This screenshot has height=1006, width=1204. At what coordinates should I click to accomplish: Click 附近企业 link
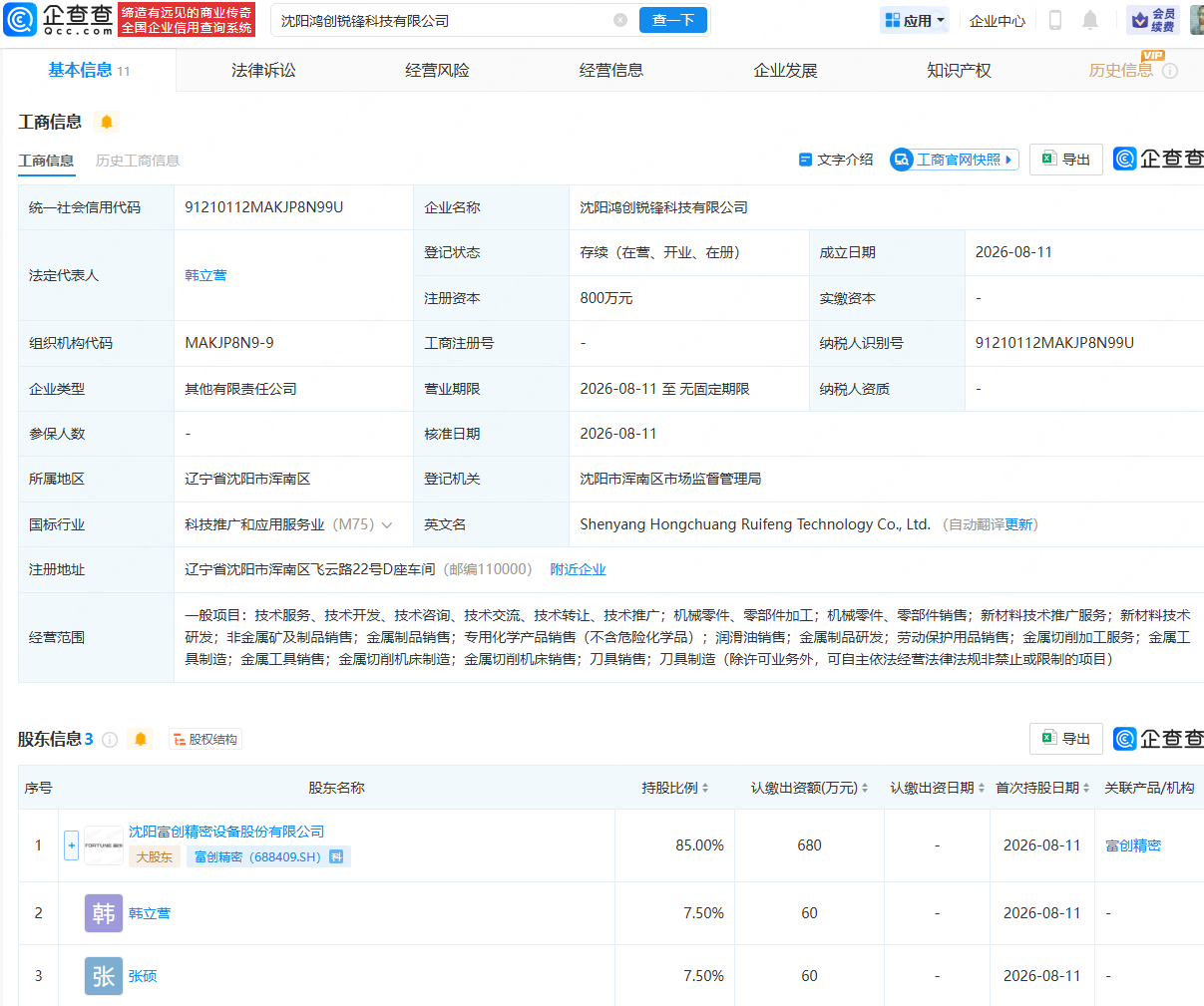579,569
